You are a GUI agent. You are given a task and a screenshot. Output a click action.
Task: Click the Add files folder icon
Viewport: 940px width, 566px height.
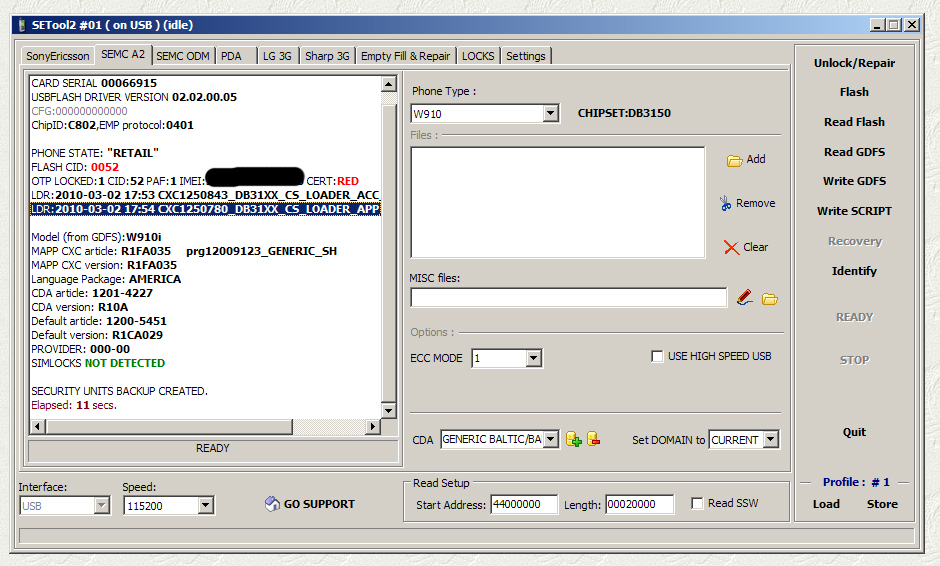(x=734, y=160)
